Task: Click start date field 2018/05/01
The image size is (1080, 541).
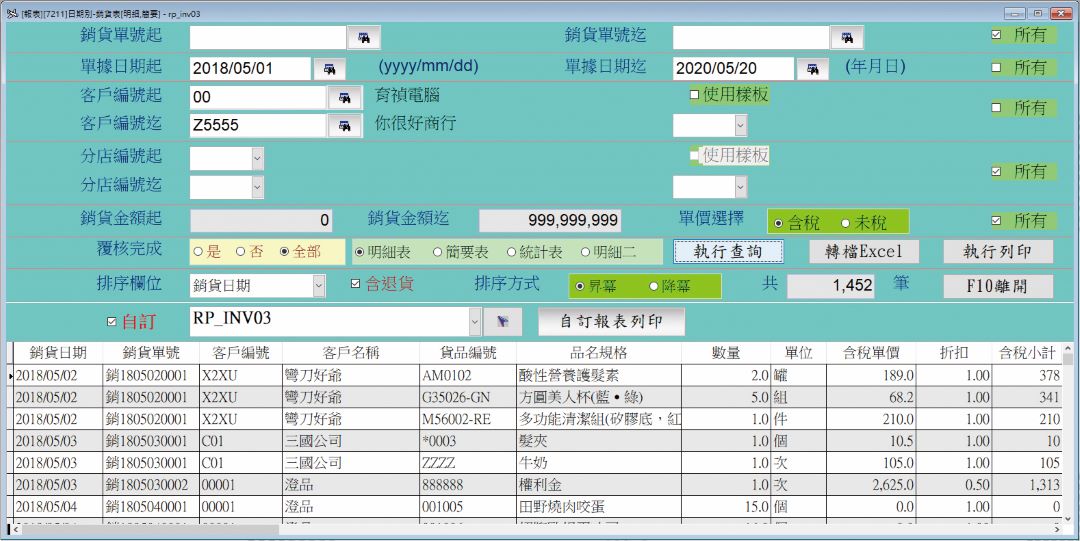Action: (250, 69)
